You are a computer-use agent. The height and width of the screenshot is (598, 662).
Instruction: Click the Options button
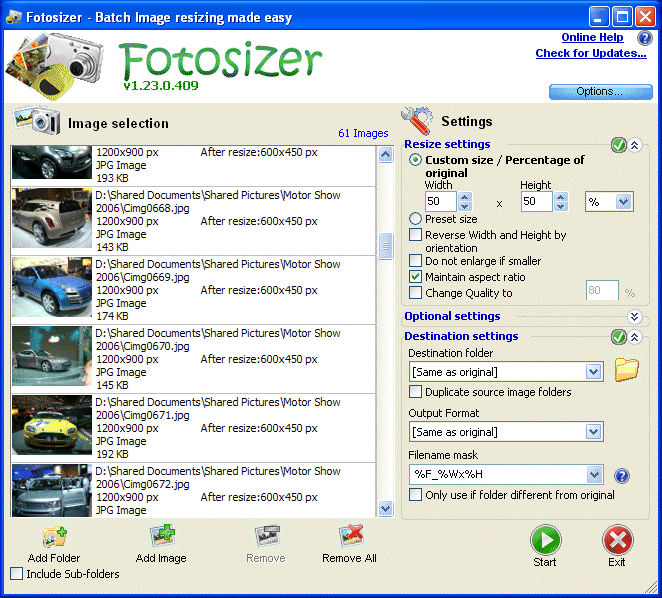pos(599,92)
